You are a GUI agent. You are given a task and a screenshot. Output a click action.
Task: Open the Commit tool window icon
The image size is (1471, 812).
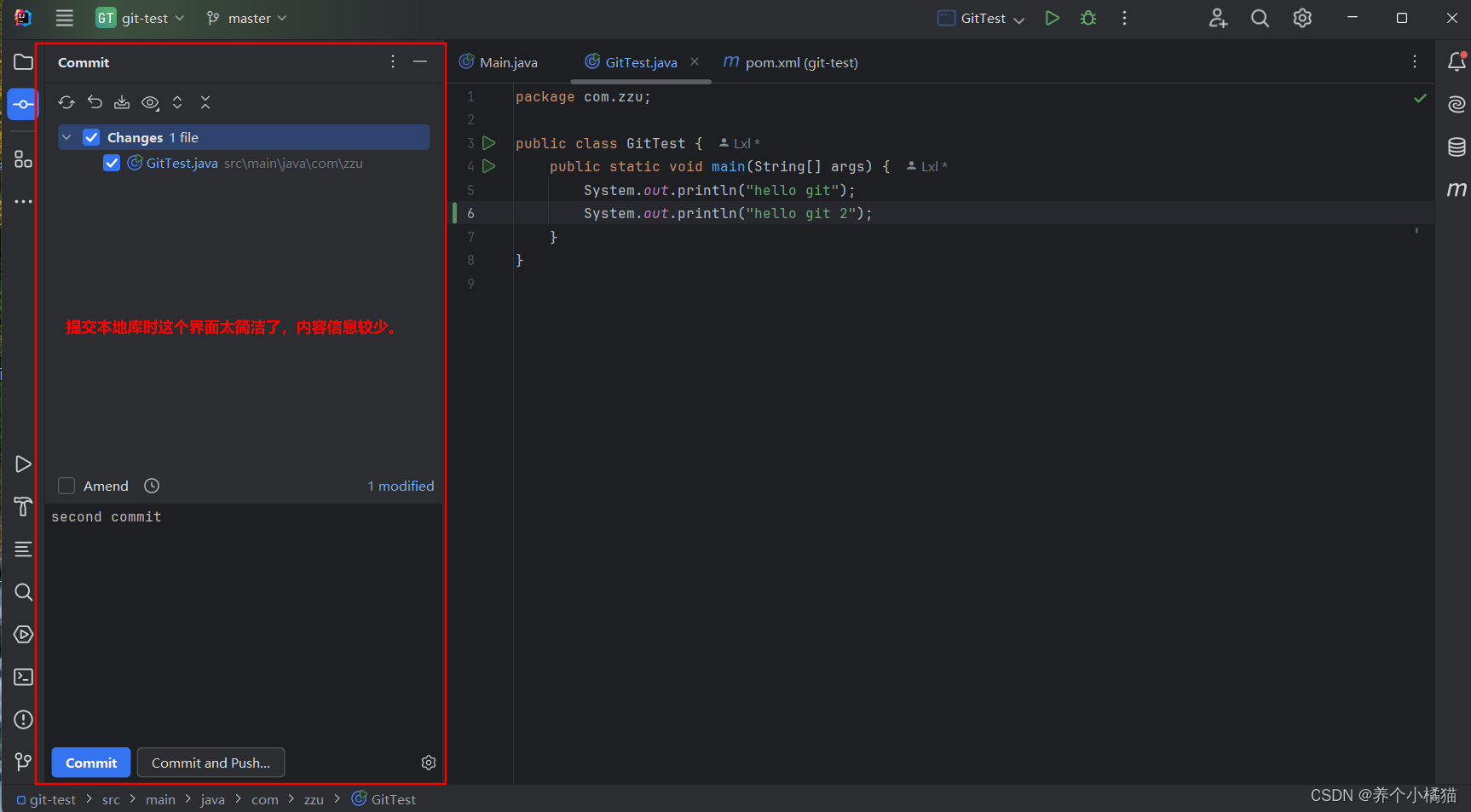tap(23, 104)
